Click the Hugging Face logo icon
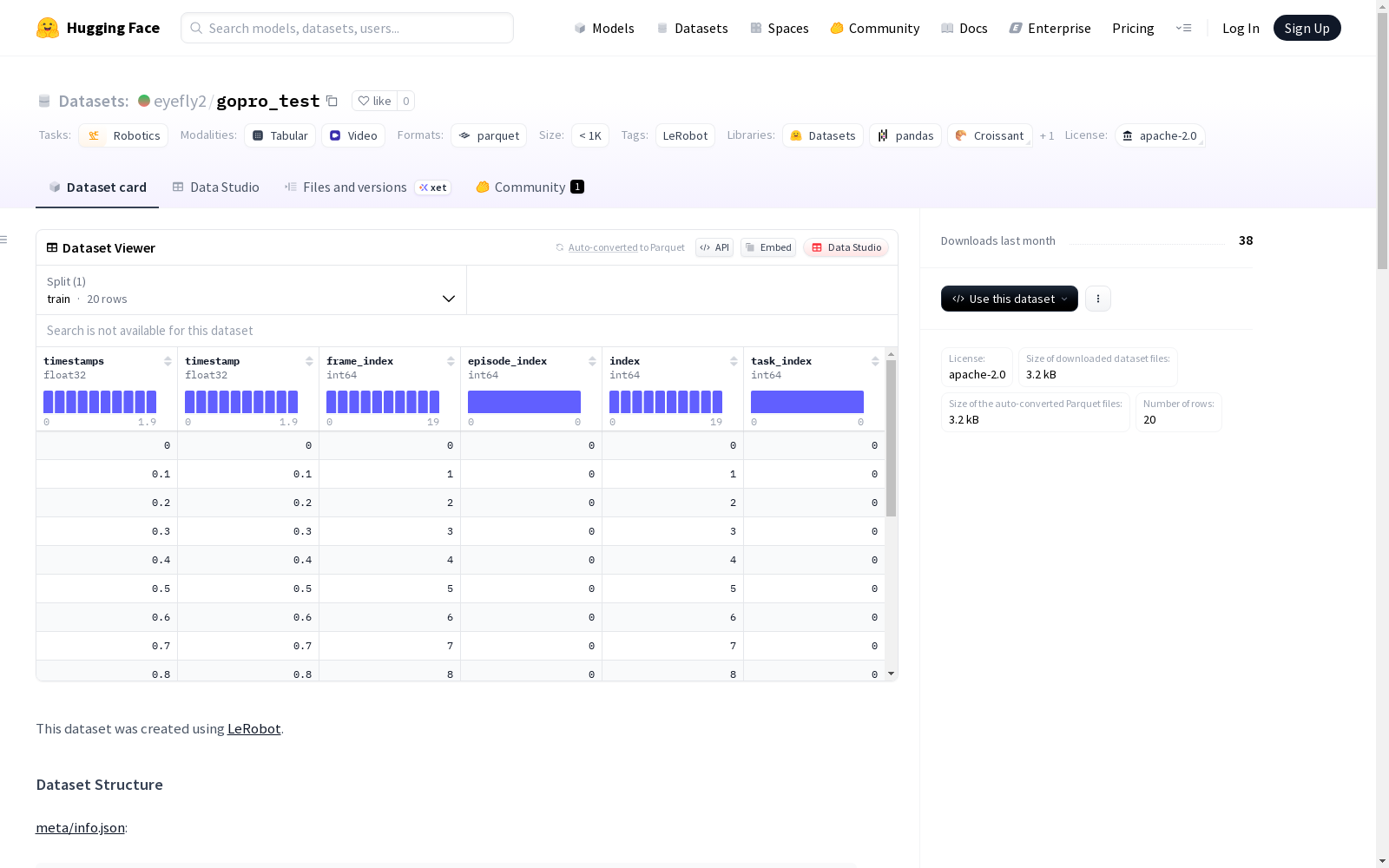This screenshot has height=868, width=1389. point(48,28)
